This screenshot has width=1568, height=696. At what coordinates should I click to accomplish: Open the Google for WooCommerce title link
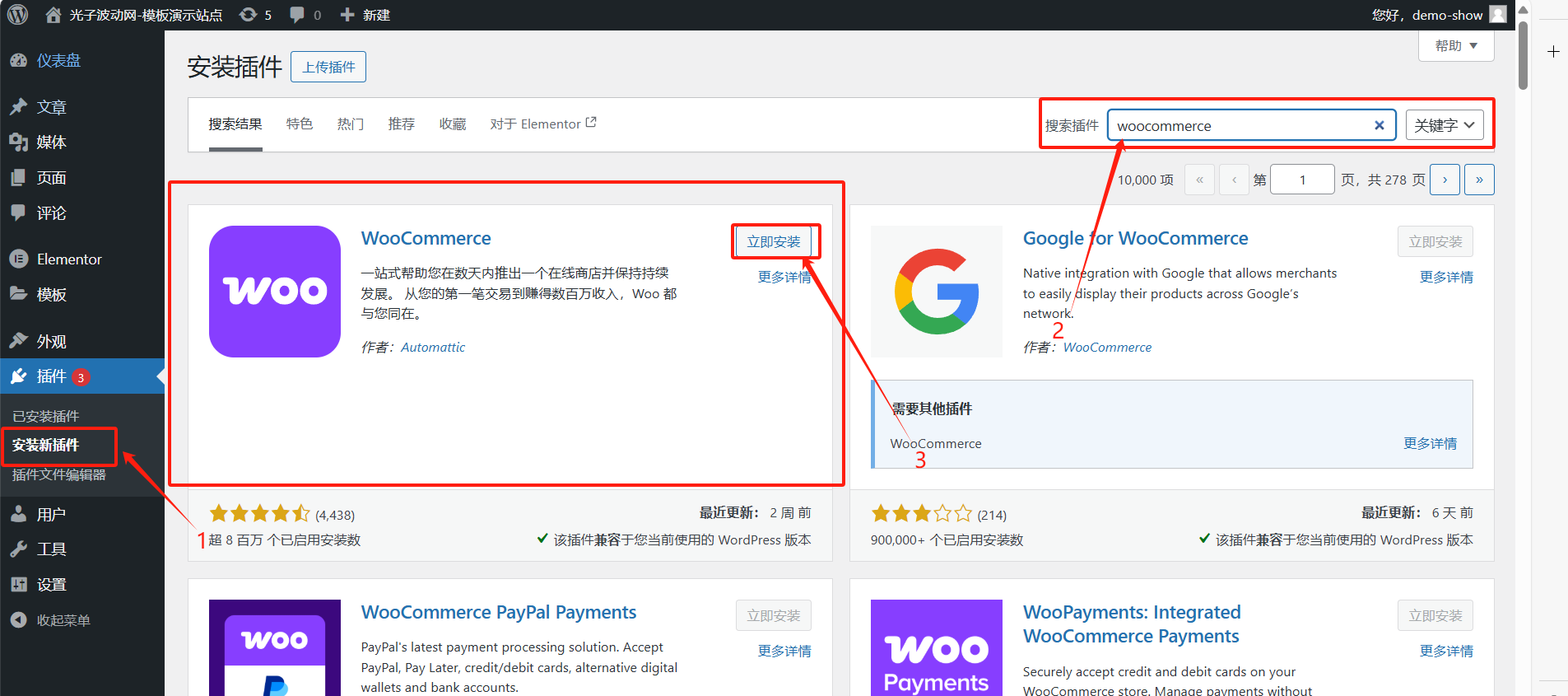[x=1135, y=238]
